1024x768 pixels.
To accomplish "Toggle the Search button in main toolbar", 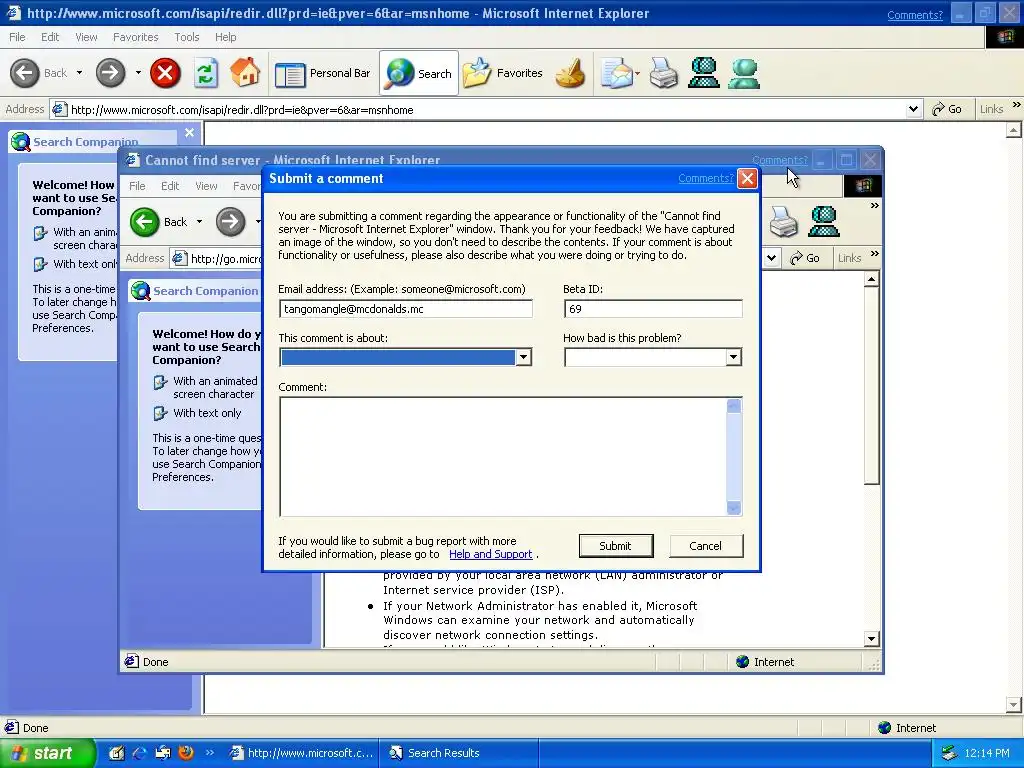I will pos(419,73).
